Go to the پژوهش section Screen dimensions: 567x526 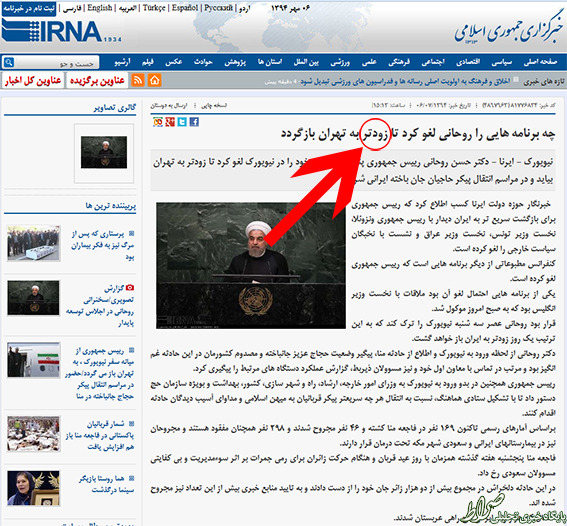[x=235, y=62]
